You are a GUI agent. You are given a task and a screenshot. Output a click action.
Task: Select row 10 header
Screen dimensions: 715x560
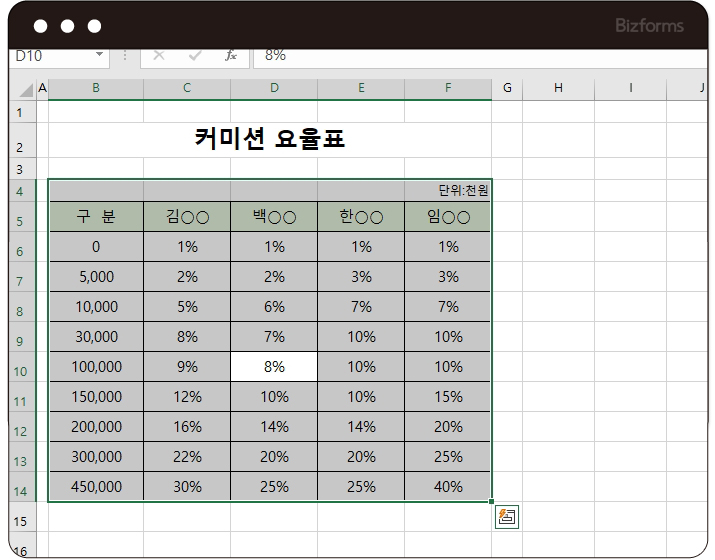[x=20, y=371]
